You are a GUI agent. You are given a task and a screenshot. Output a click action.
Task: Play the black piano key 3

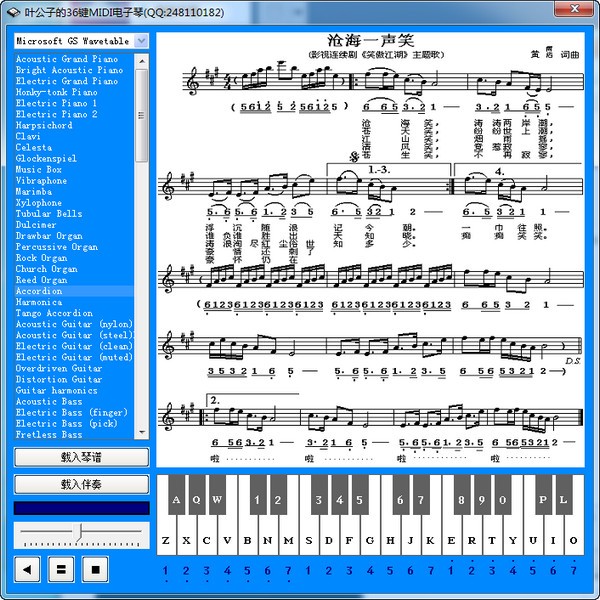pyautogui.click(x=319, y=495)
